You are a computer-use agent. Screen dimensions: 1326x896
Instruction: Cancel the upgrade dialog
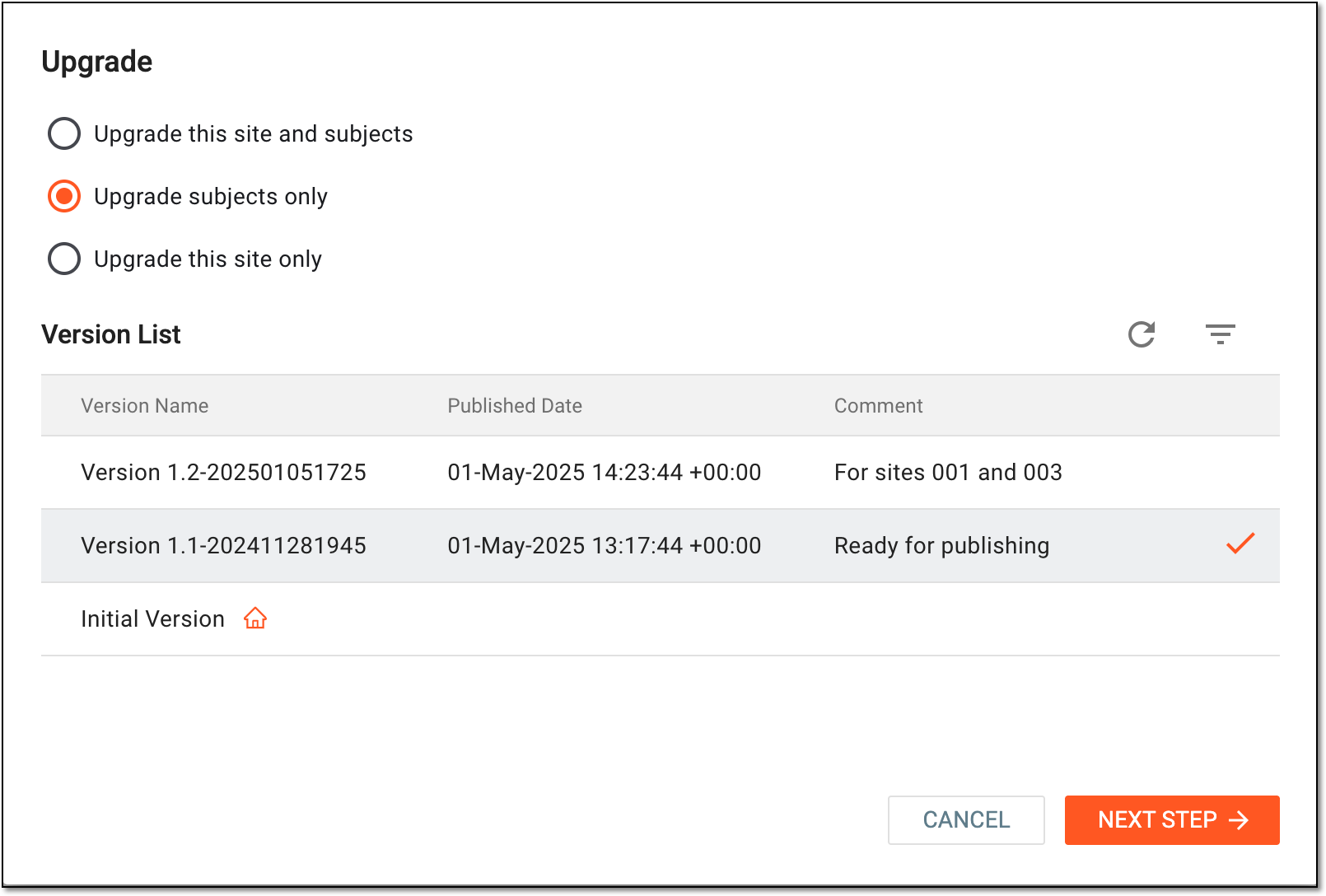tap(966, 819)
